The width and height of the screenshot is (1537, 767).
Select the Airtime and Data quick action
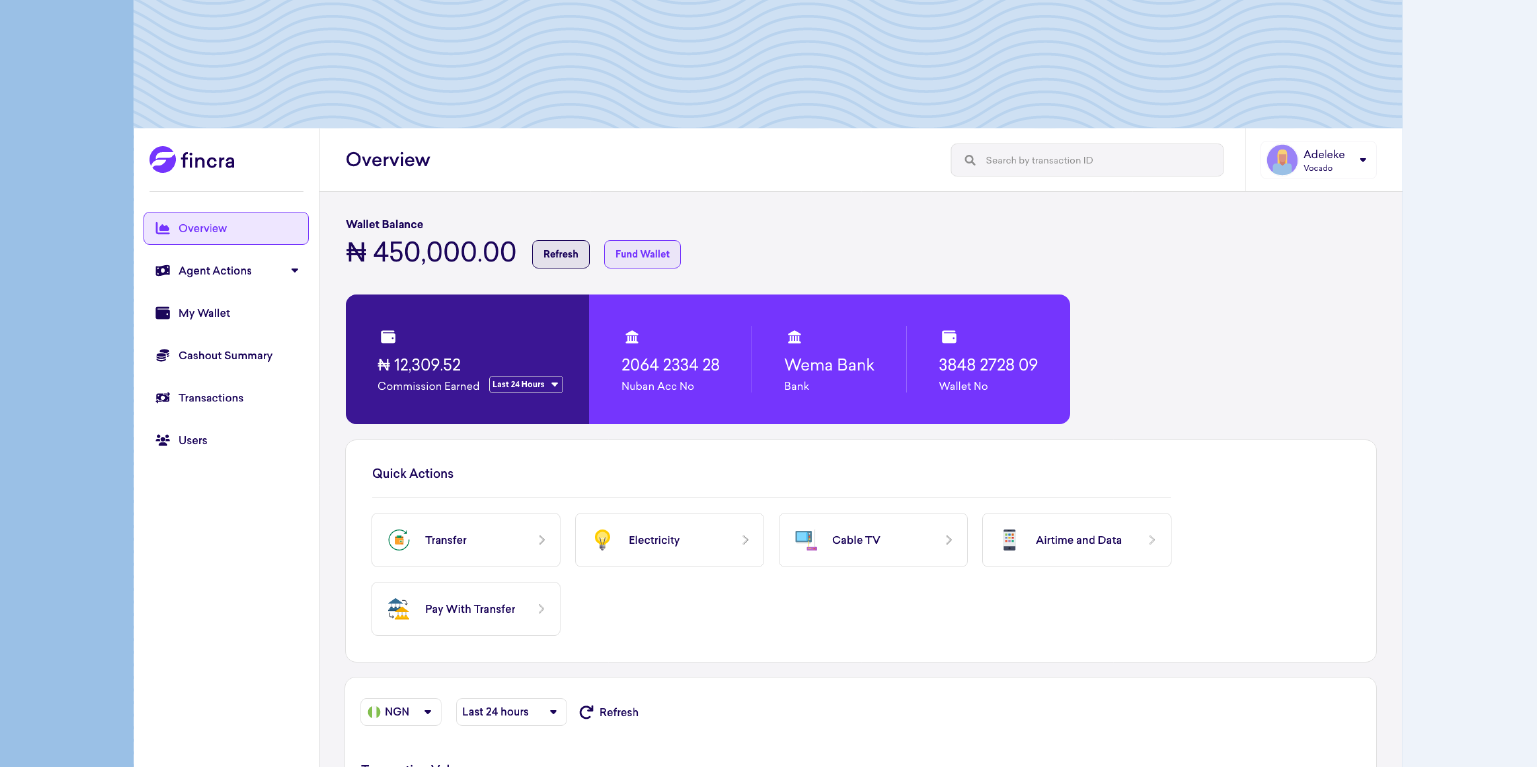pos(1077,540)
